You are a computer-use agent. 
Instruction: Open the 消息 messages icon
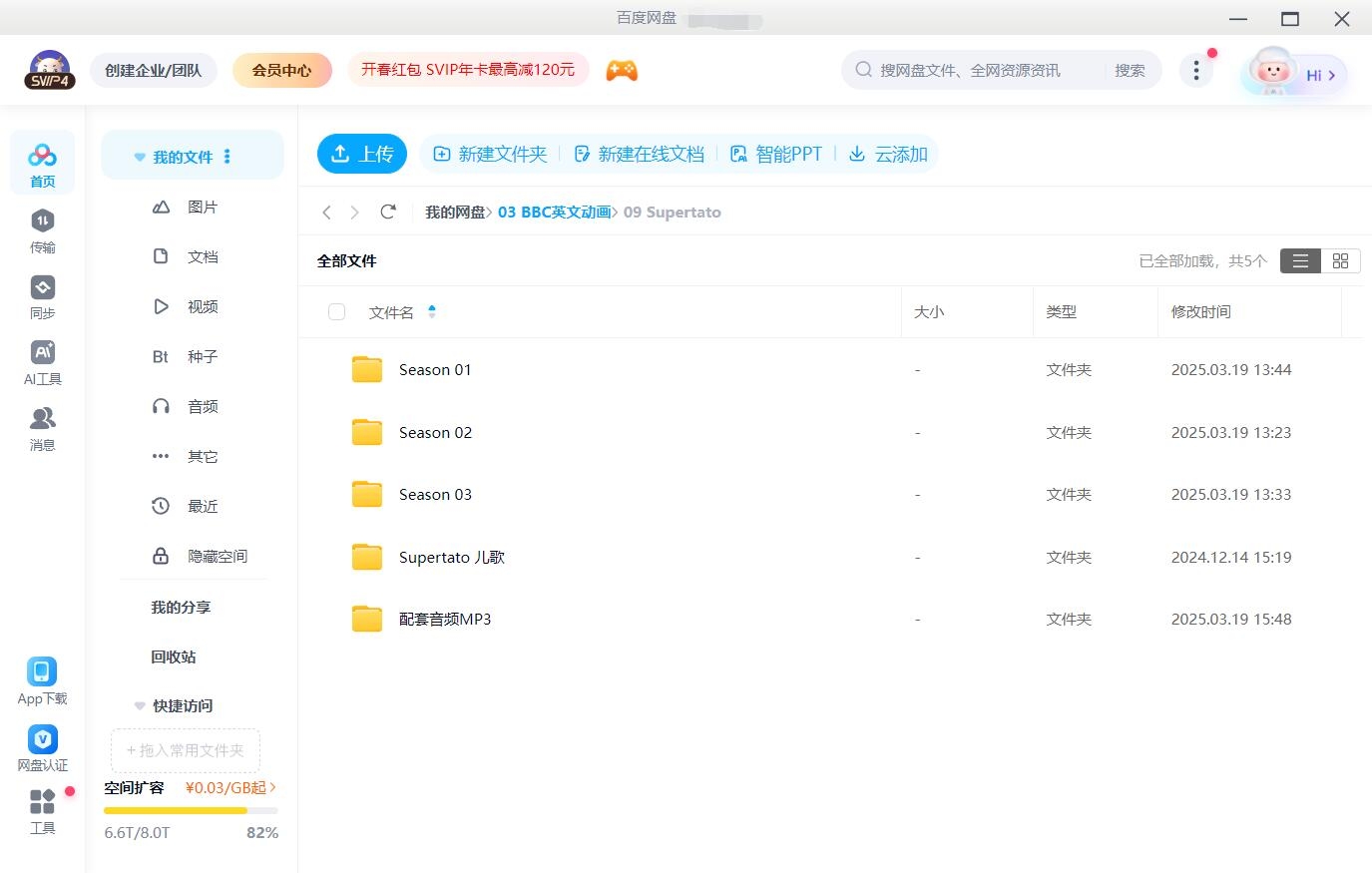[x=42, y=429]
